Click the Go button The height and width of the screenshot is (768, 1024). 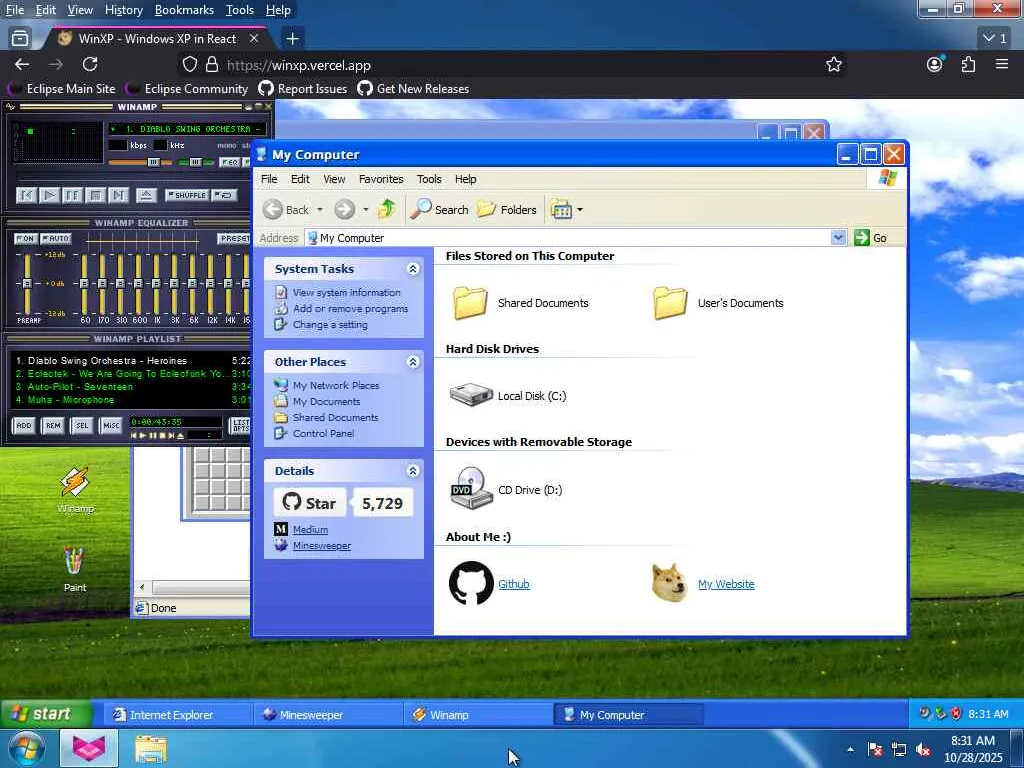(871, 238)
